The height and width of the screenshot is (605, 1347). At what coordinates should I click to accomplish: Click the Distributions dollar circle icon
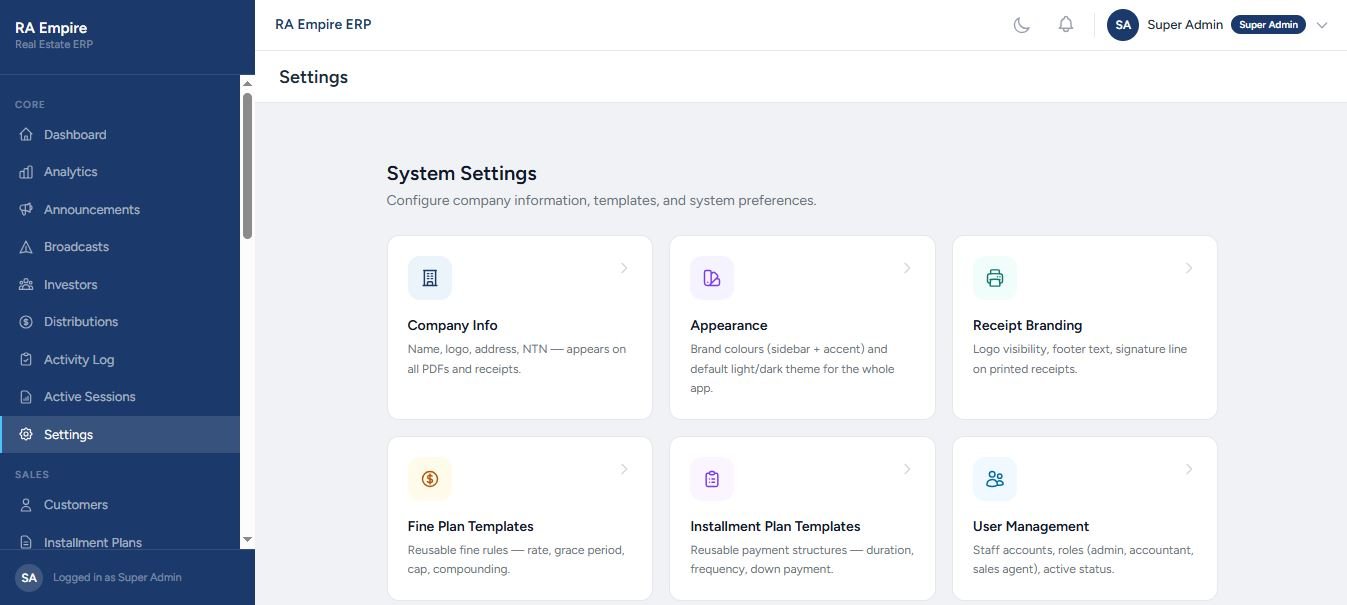tap(26, 322)
